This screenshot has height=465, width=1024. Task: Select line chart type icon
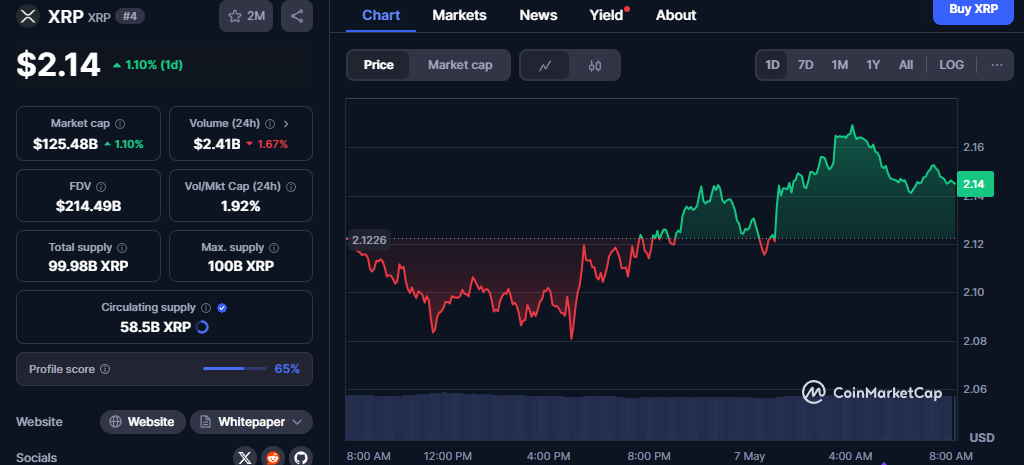545,65
